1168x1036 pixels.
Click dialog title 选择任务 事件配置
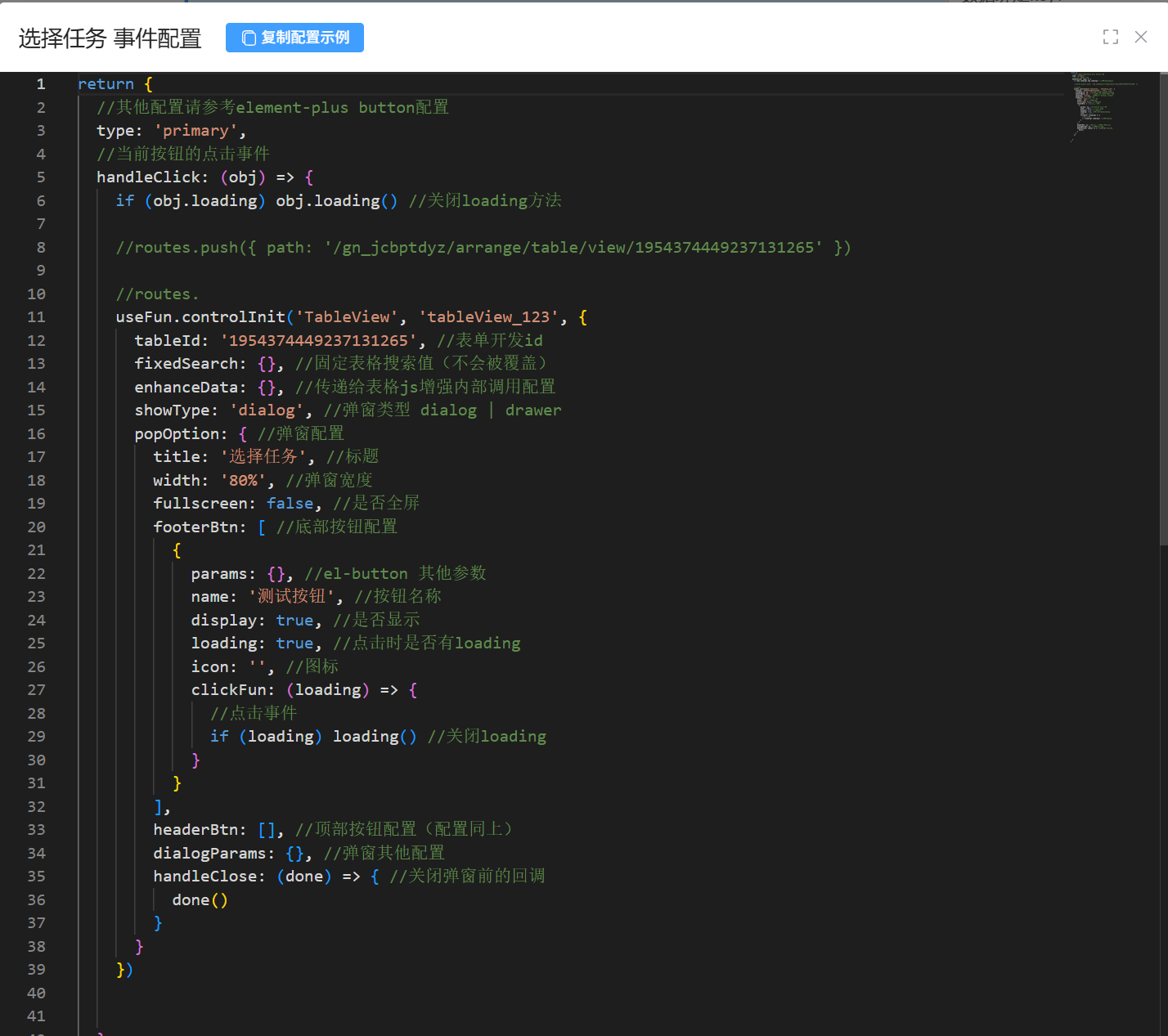point(110,38)
